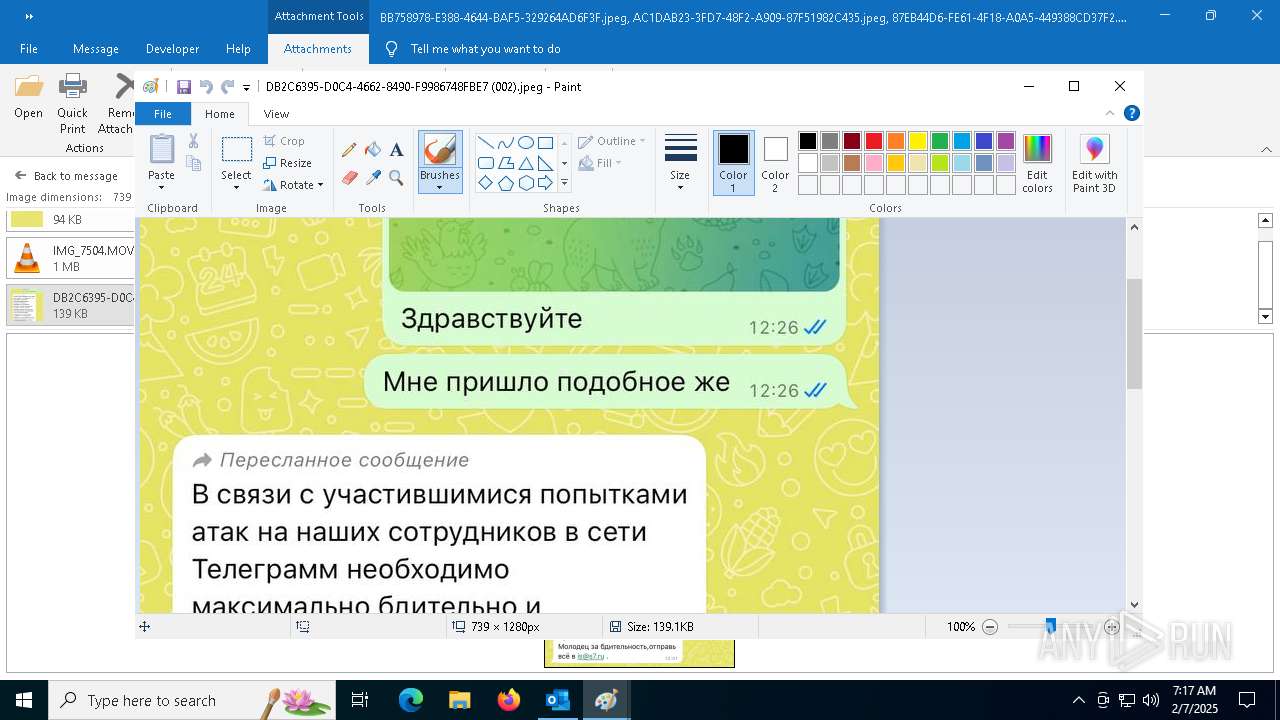The image size is (1280, 720).
Task: Open the Paint File menu
Action: (x=162, y=114)
